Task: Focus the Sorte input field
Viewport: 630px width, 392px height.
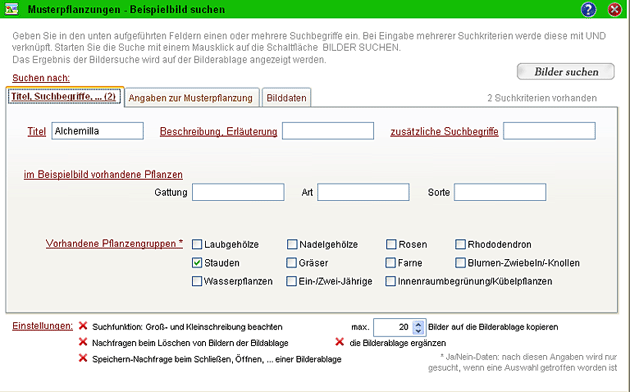Action: (500, 192)
